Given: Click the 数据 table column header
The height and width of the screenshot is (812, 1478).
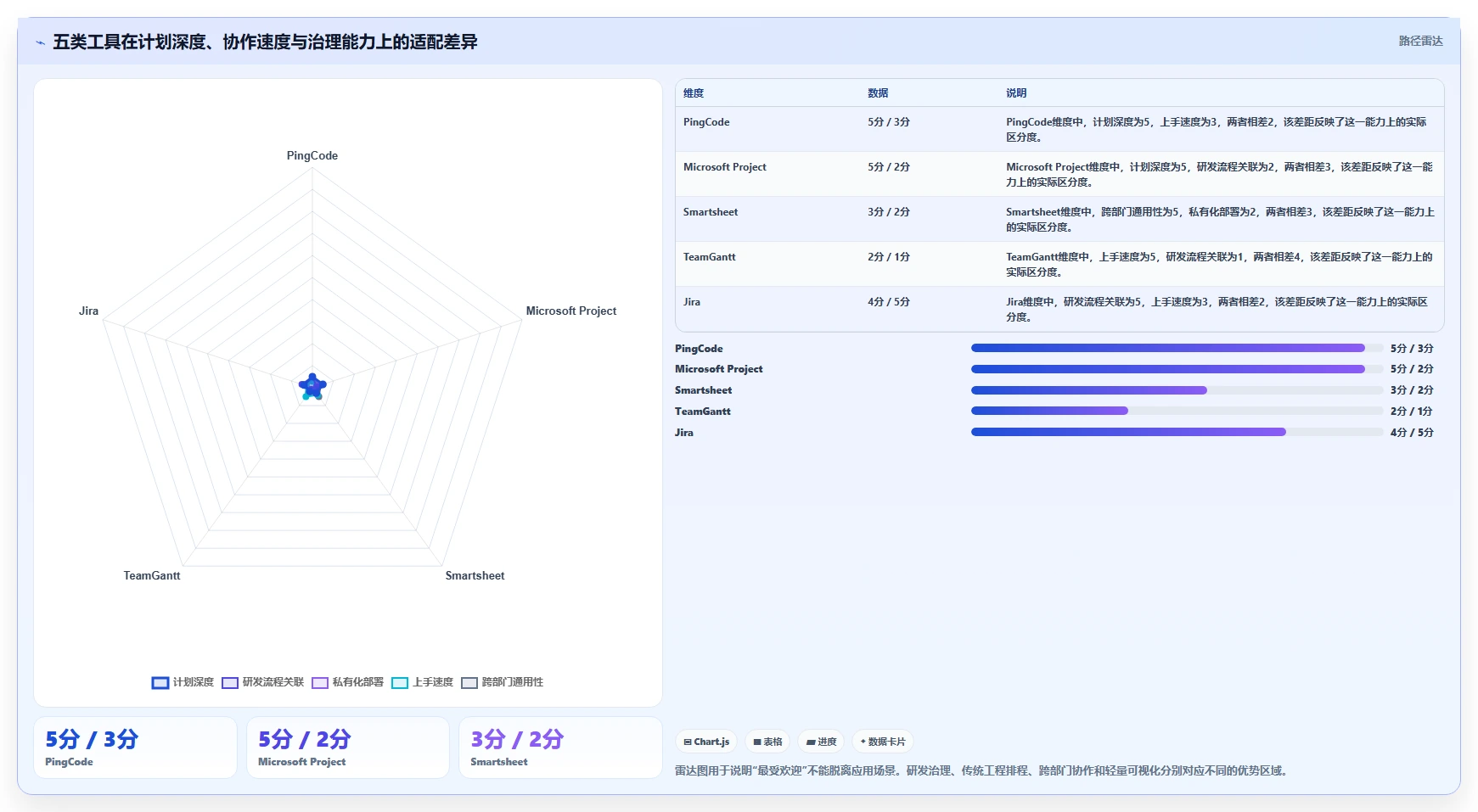Looking at the screenshot, I should tap(878, 93).
